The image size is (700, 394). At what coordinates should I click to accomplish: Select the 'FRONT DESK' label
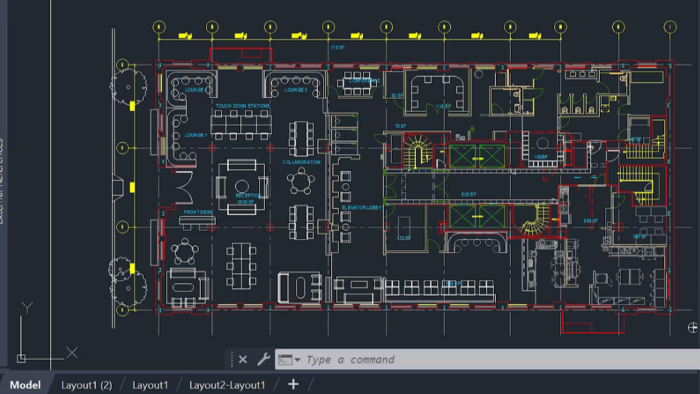[198, 212]
